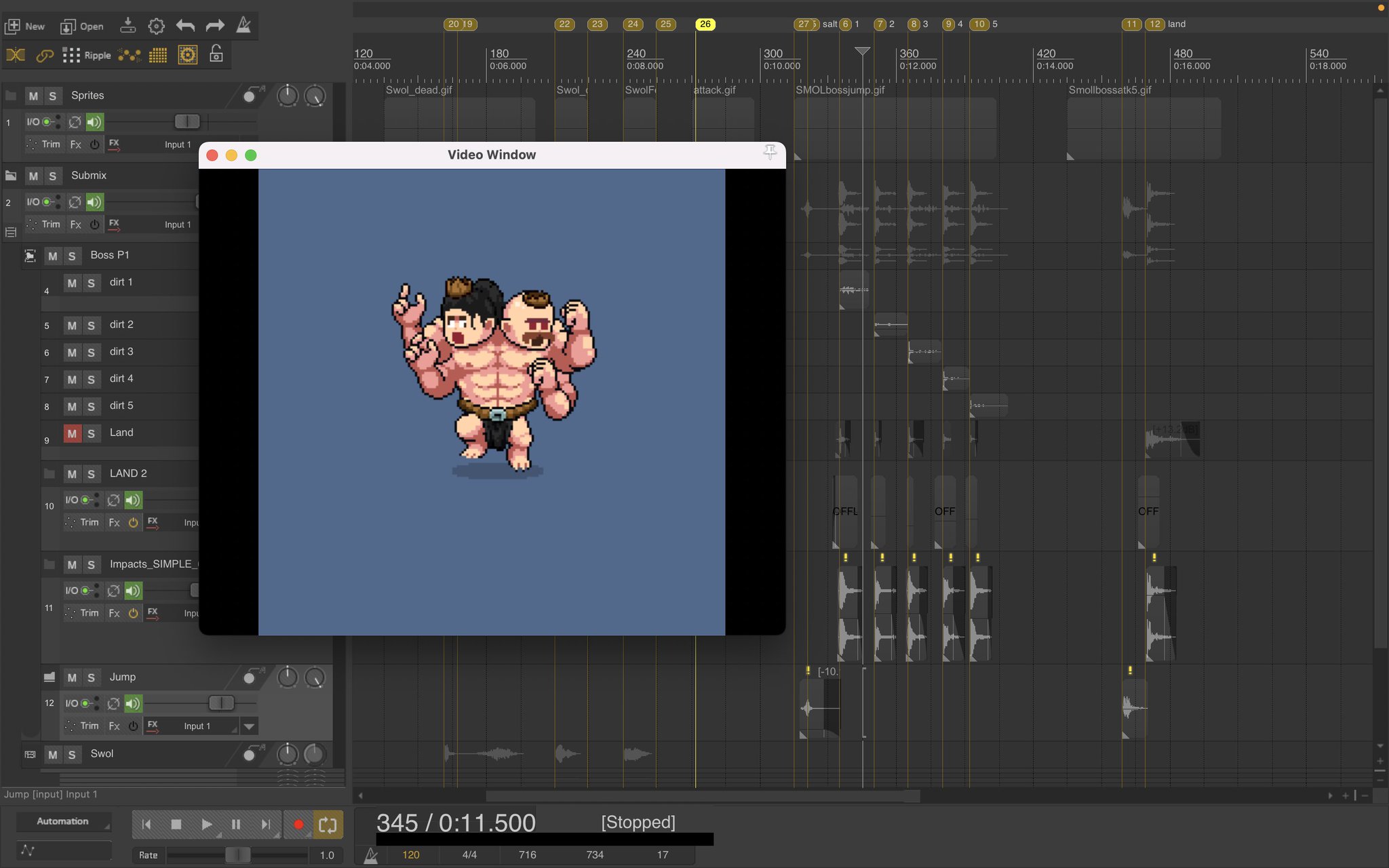Open Jump track input dropdown arrow
1389x868 pixels.
[x=249, y=726]
